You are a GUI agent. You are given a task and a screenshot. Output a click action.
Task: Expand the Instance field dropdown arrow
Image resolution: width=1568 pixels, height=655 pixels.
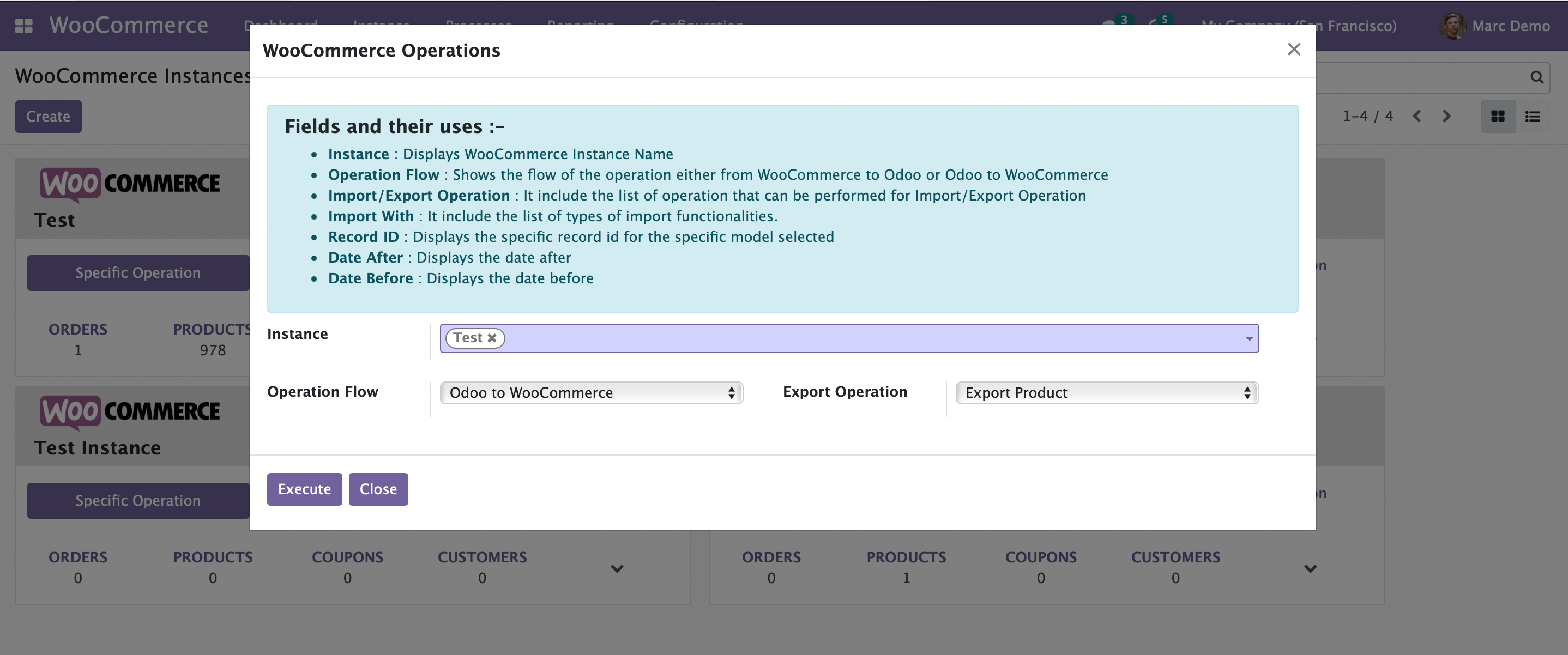tap(1249, 338)
